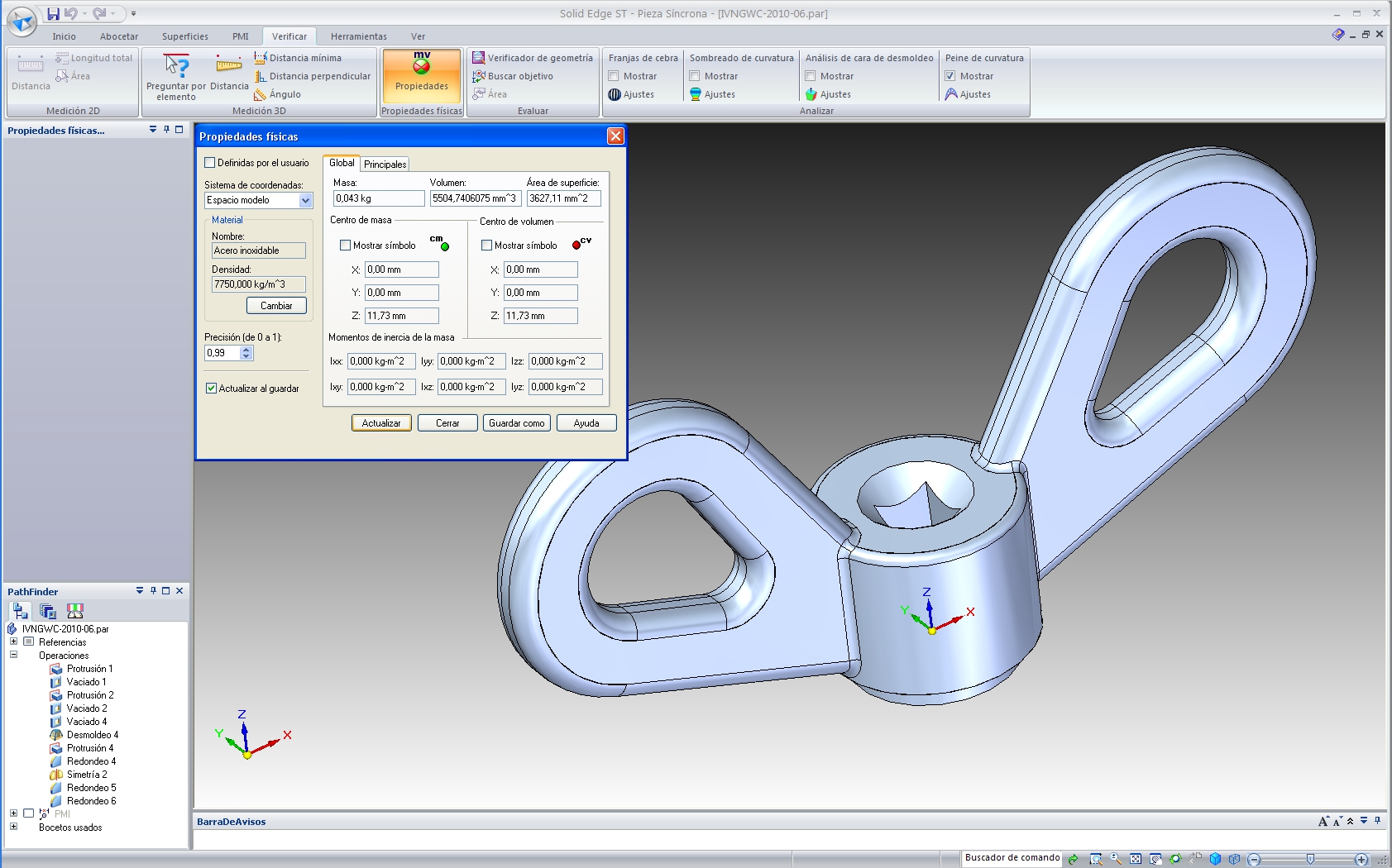Close the Propiedades físicas dialog
The height and width of the screenshot is (868, 1392).
[615, 136]
